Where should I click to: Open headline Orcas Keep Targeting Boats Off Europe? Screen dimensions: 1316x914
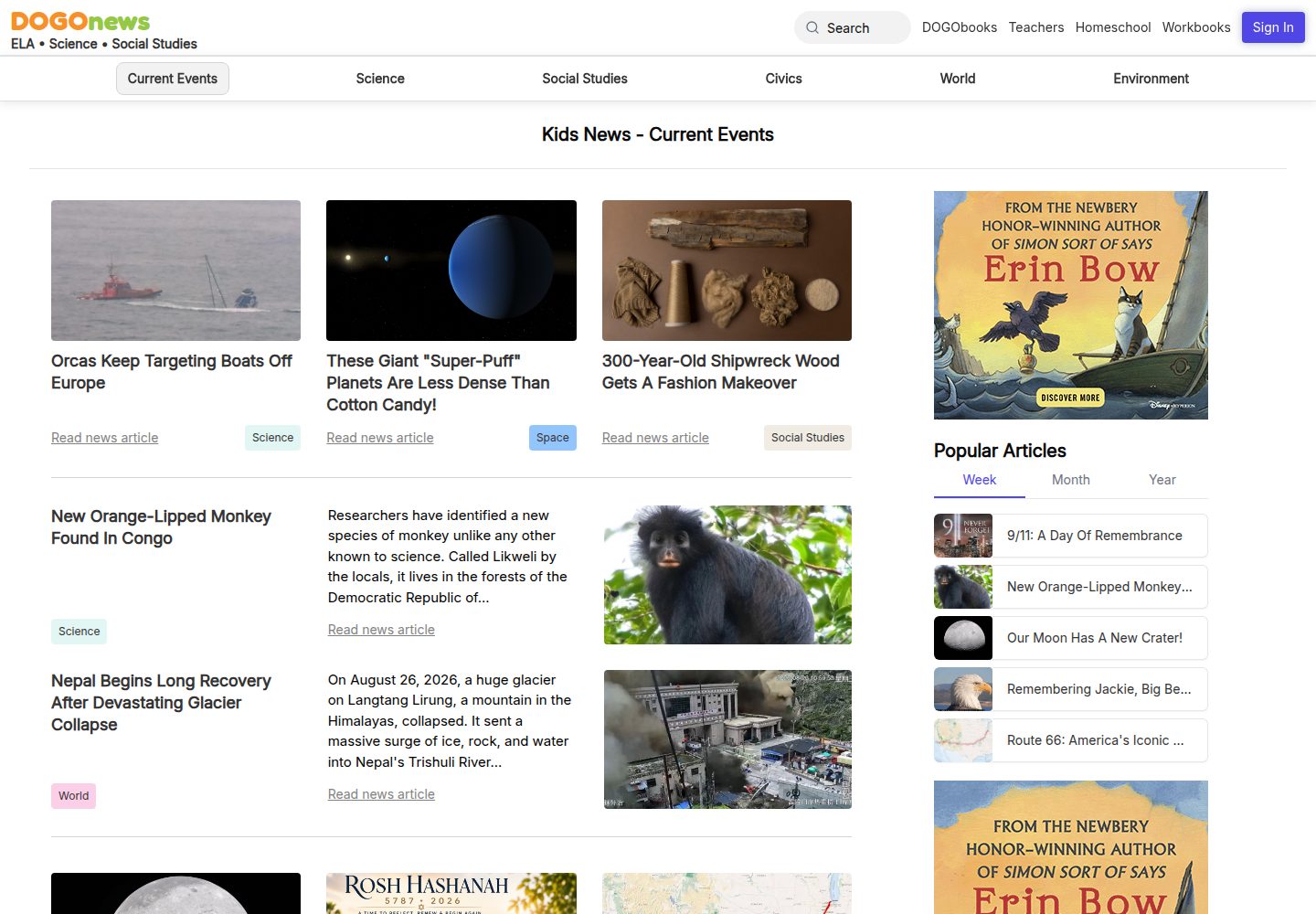click(172, 372)
